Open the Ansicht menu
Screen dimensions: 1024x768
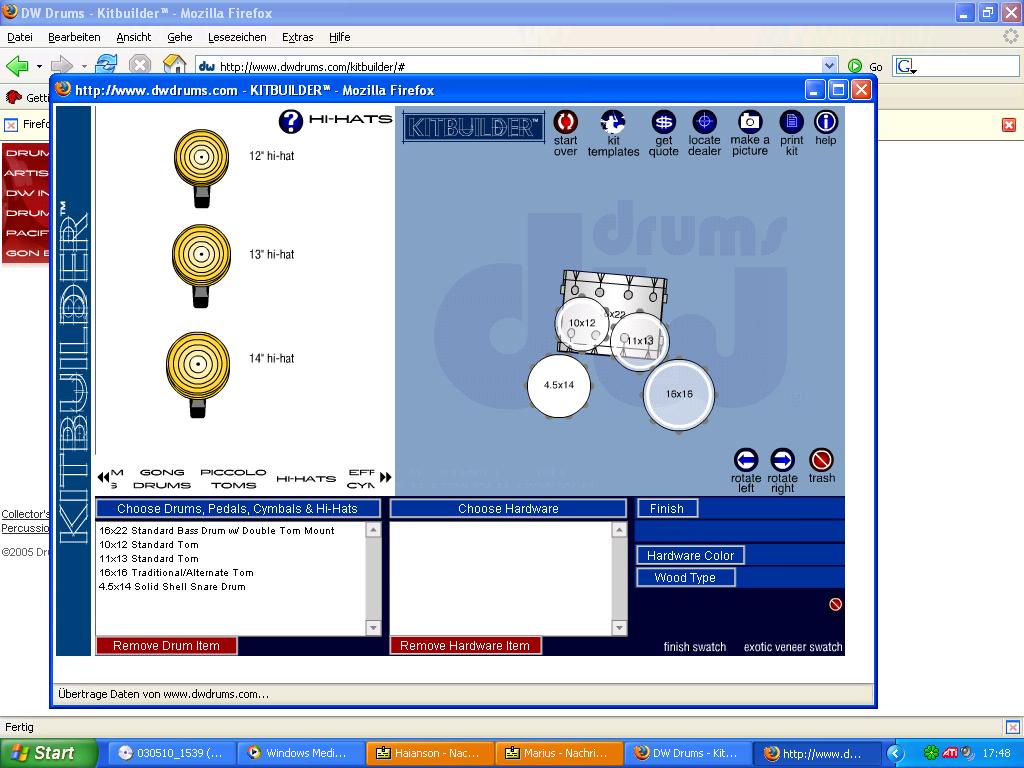[134, 37]
